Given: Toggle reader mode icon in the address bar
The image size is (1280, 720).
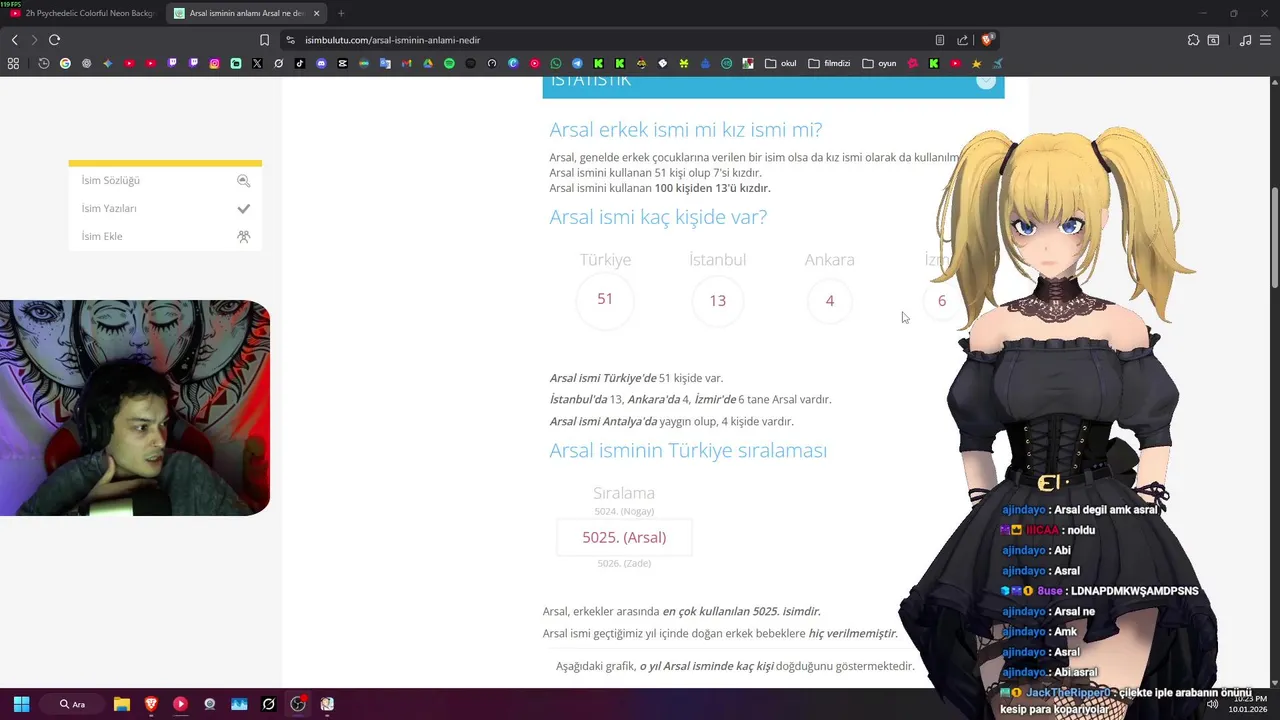Looking at the screenshot, I should coord(940,40).
